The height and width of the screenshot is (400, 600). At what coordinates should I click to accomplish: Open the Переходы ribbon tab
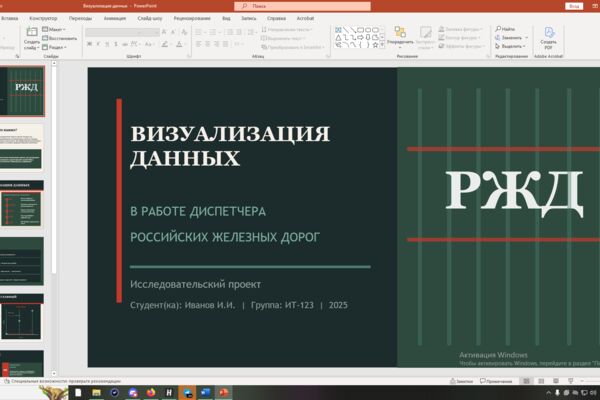80,18
